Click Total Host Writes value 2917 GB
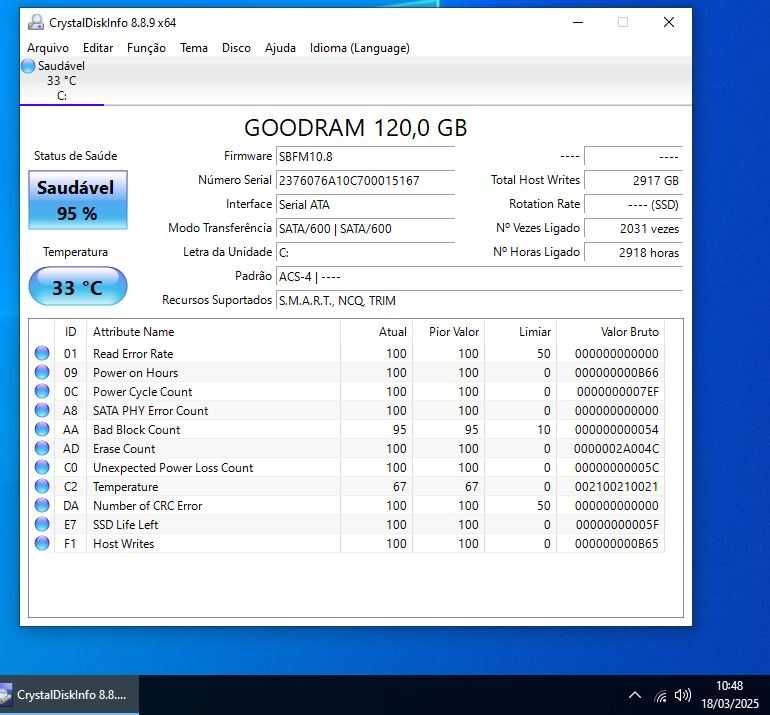770x715 pixels. [x=633, y=181]
